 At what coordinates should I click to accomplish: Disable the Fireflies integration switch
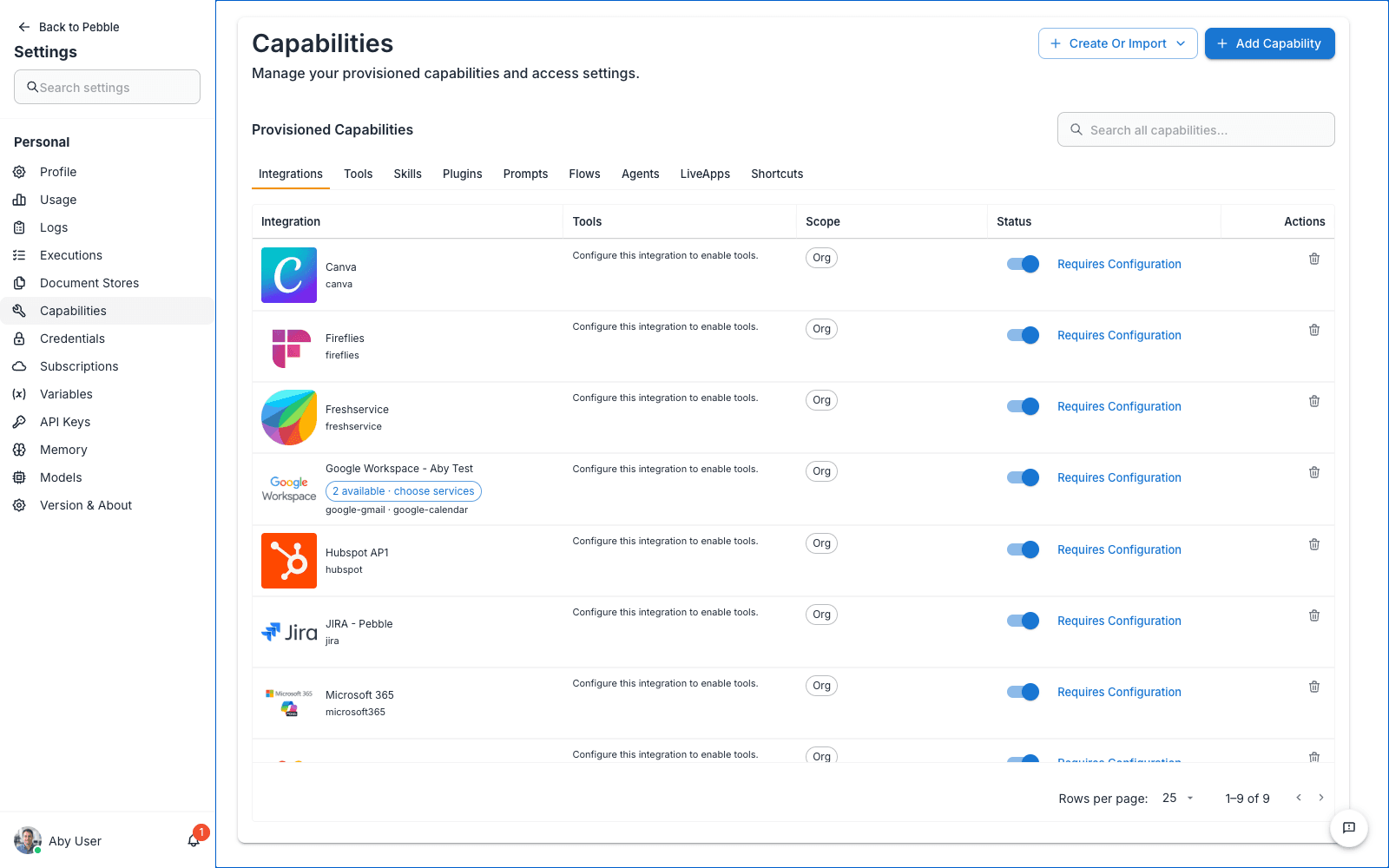point(1023,335)
